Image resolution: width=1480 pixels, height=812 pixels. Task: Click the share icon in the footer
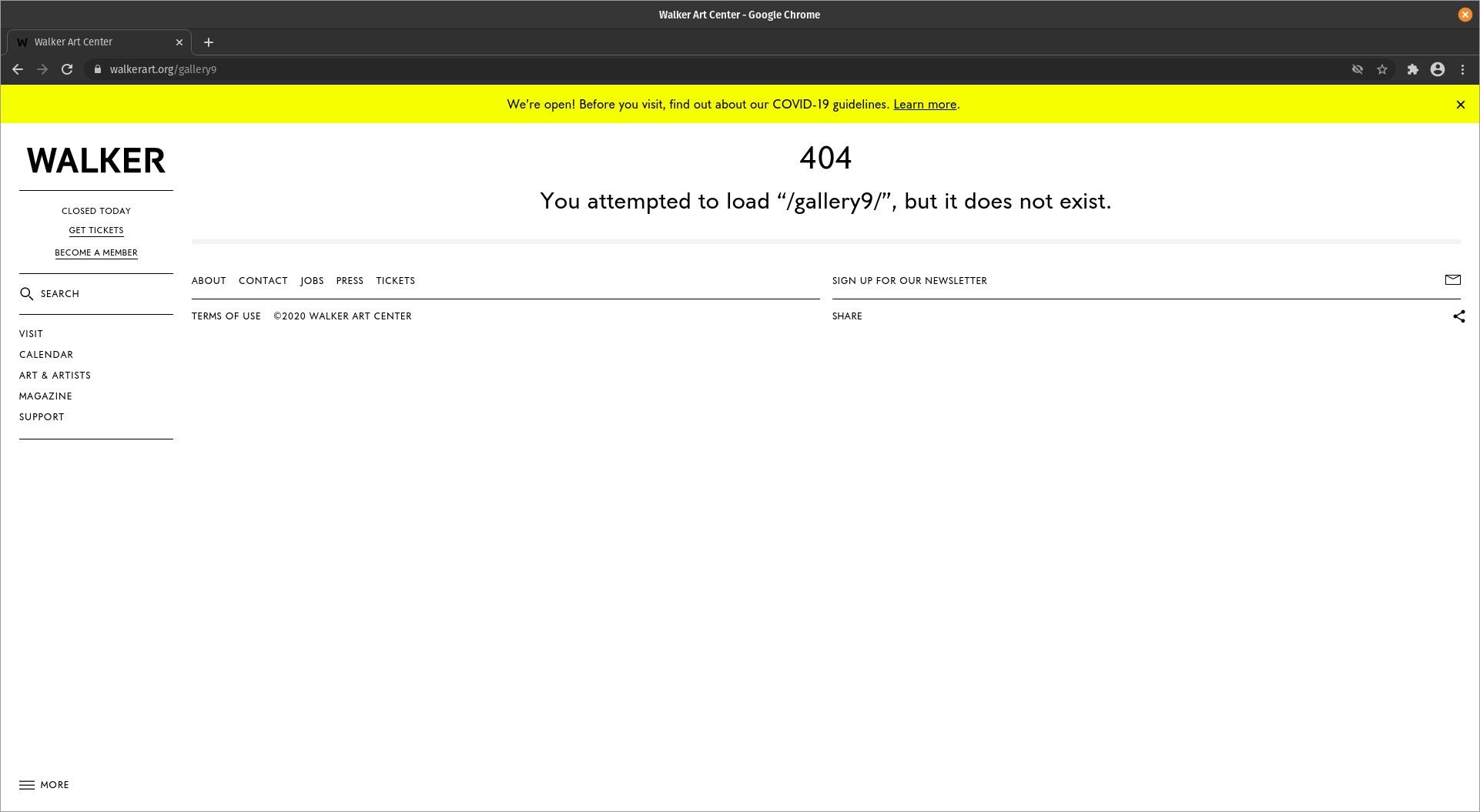(x=1458, y=316)
